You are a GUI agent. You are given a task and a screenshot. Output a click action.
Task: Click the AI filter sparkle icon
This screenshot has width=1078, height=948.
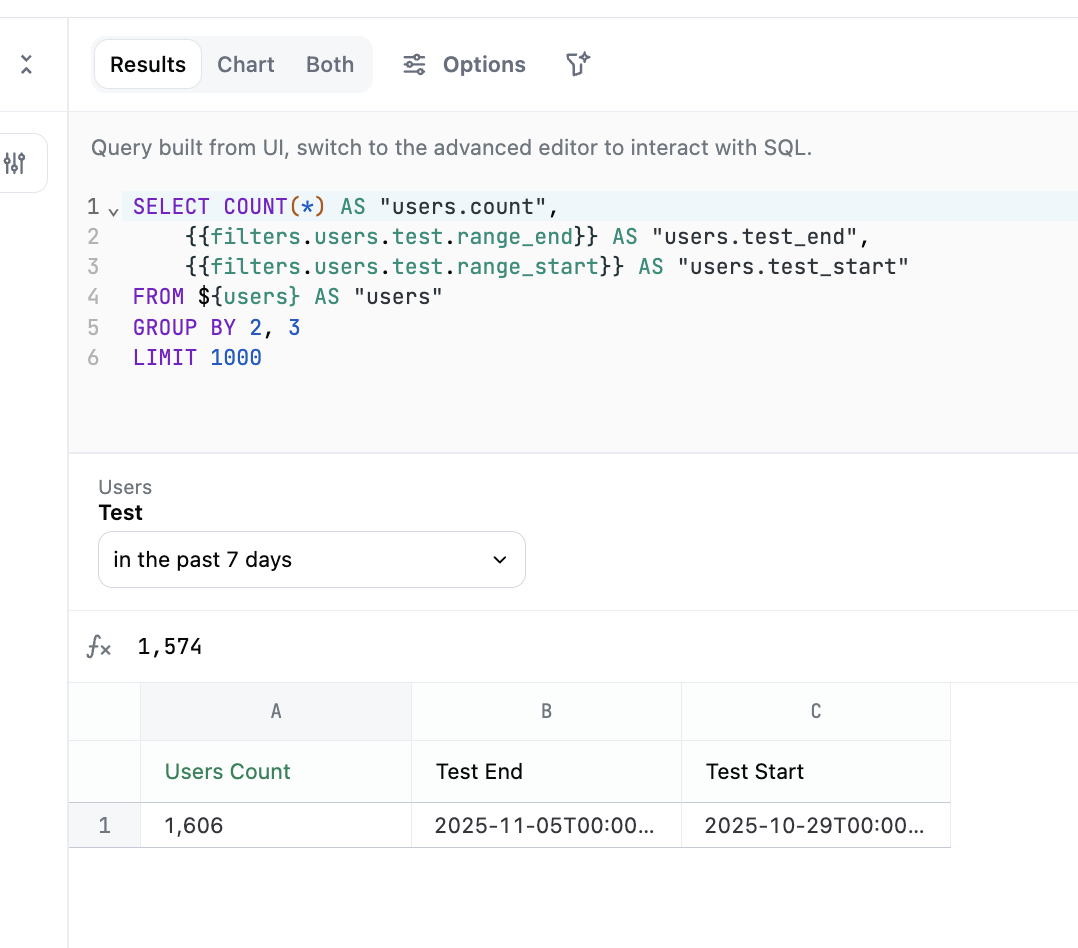pos(578,65)
